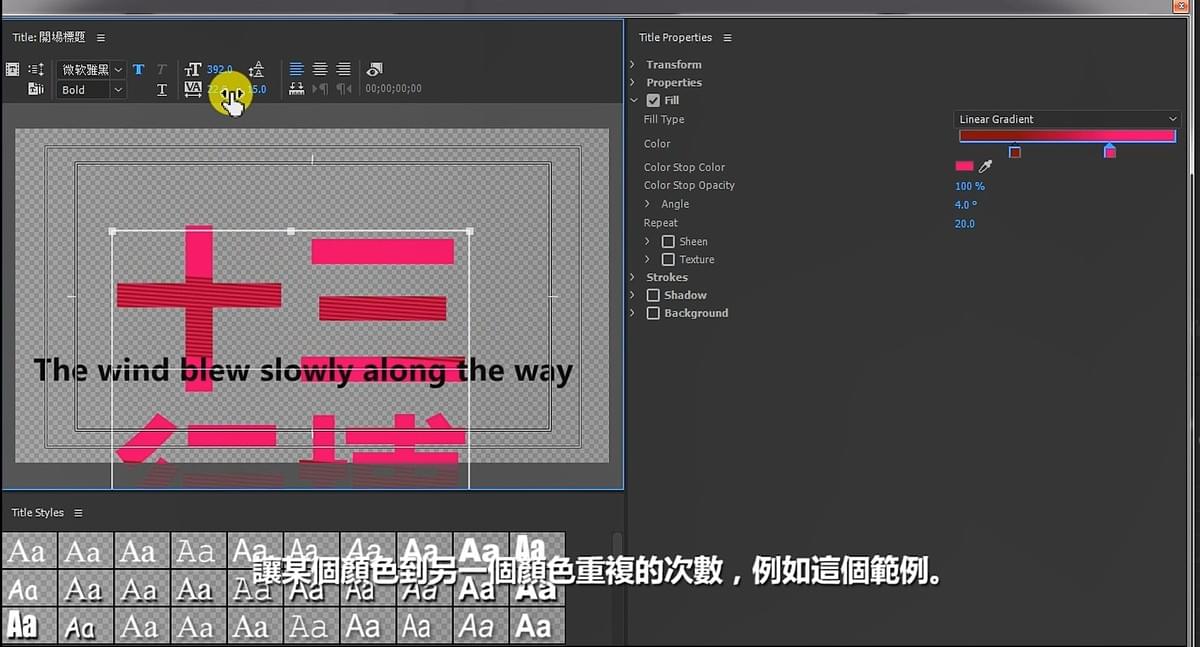Select the dark red gradient color stop

tap(1015, 152)
